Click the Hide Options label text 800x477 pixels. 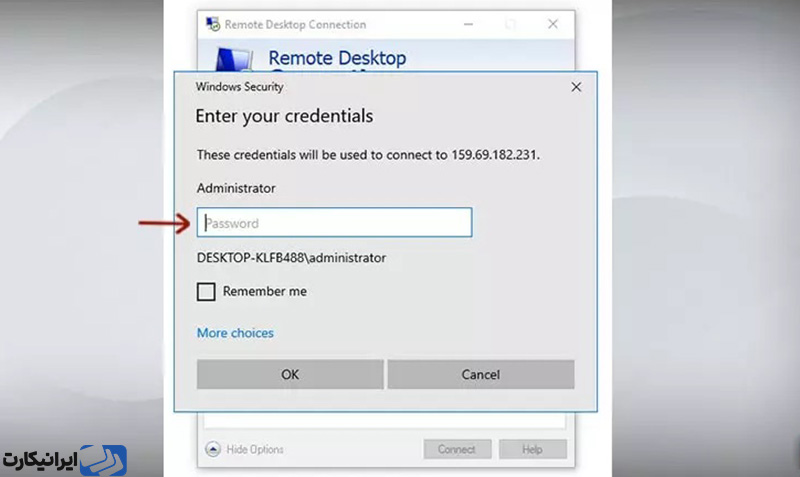coord(255,449)
